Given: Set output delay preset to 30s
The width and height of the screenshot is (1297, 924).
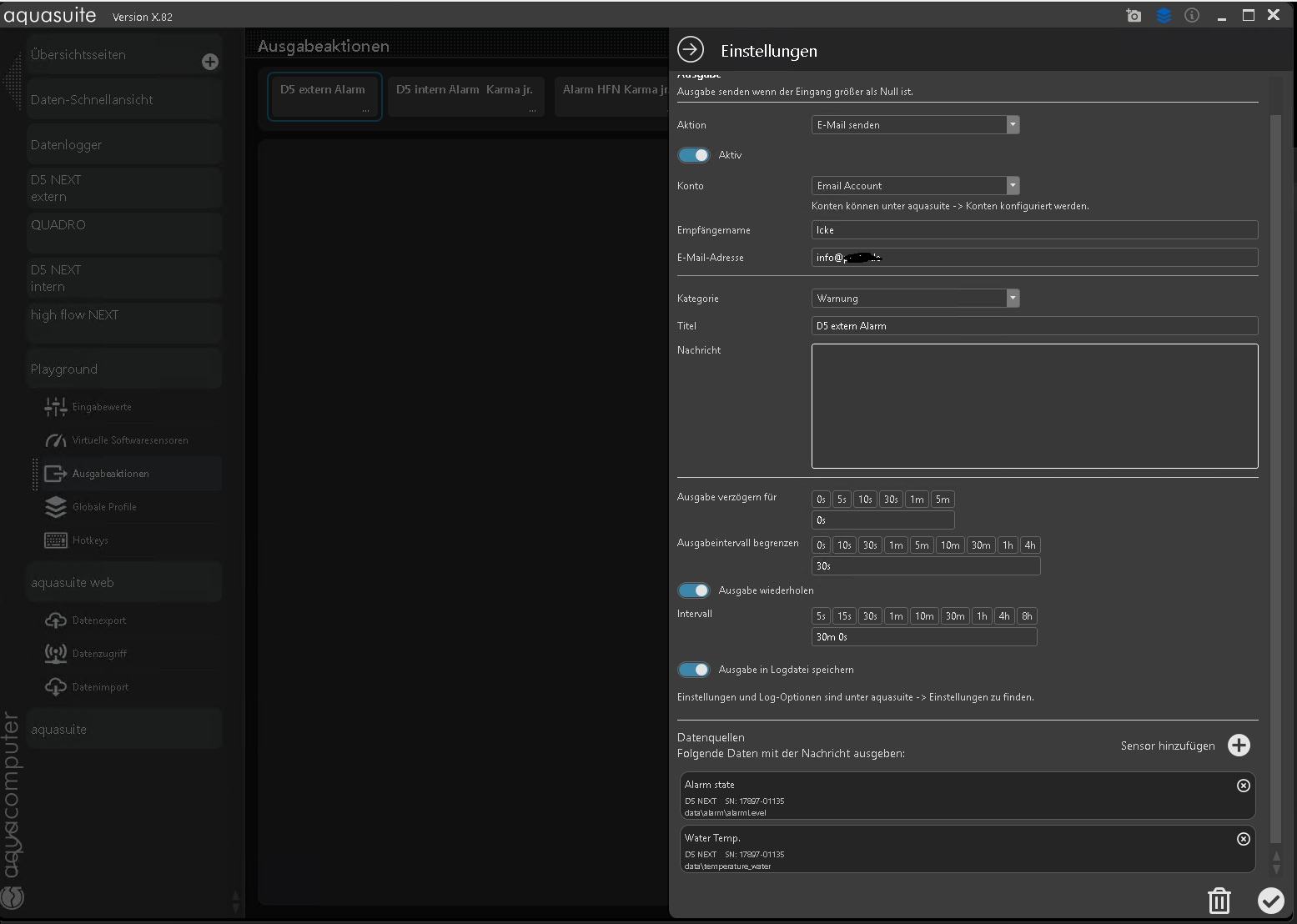Looking at the screenshot, I should tap(891, 500).
